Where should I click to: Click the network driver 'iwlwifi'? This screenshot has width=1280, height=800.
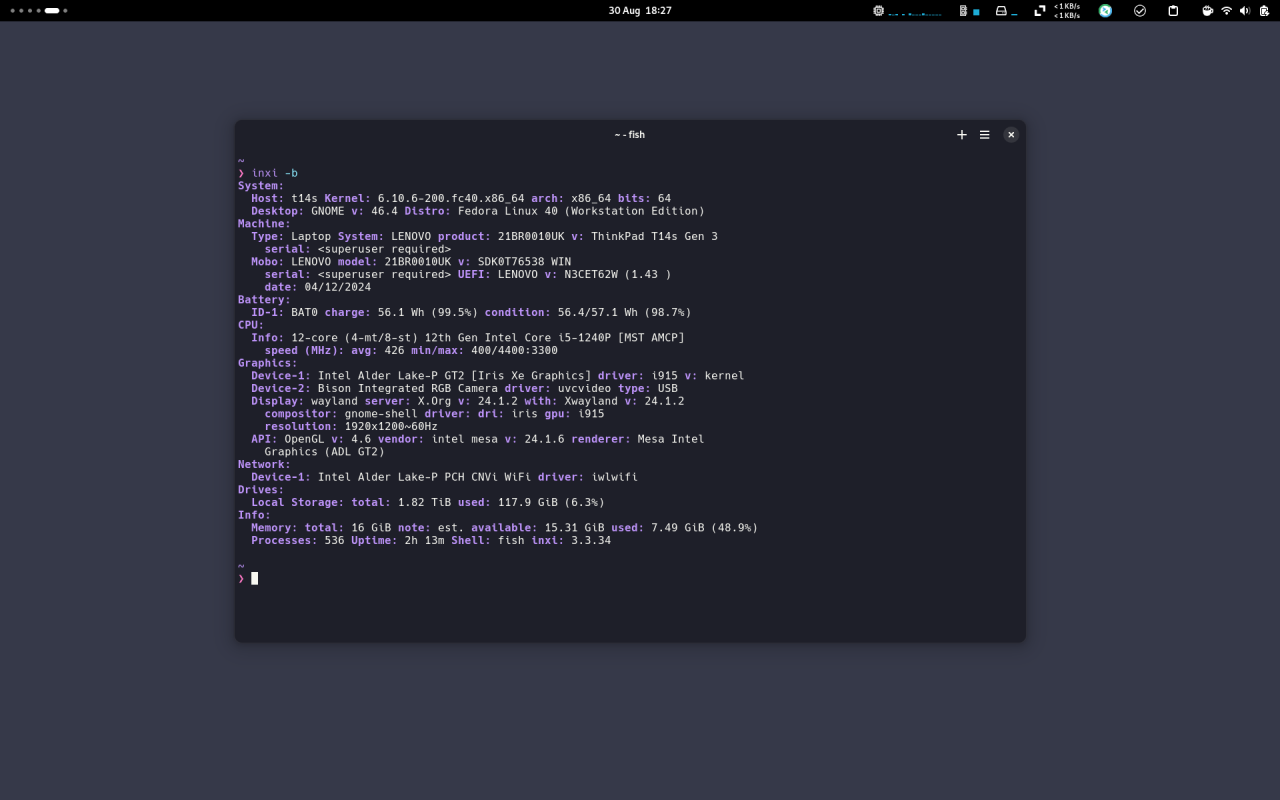(614, 477)
